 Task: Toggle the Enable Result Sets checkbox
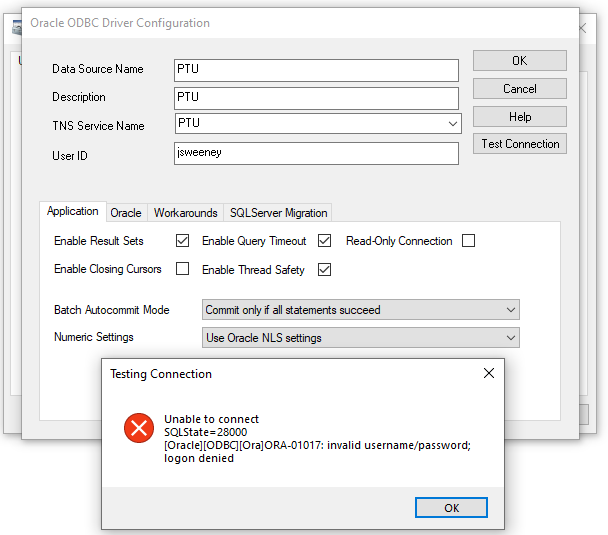(x=182, y=241)
